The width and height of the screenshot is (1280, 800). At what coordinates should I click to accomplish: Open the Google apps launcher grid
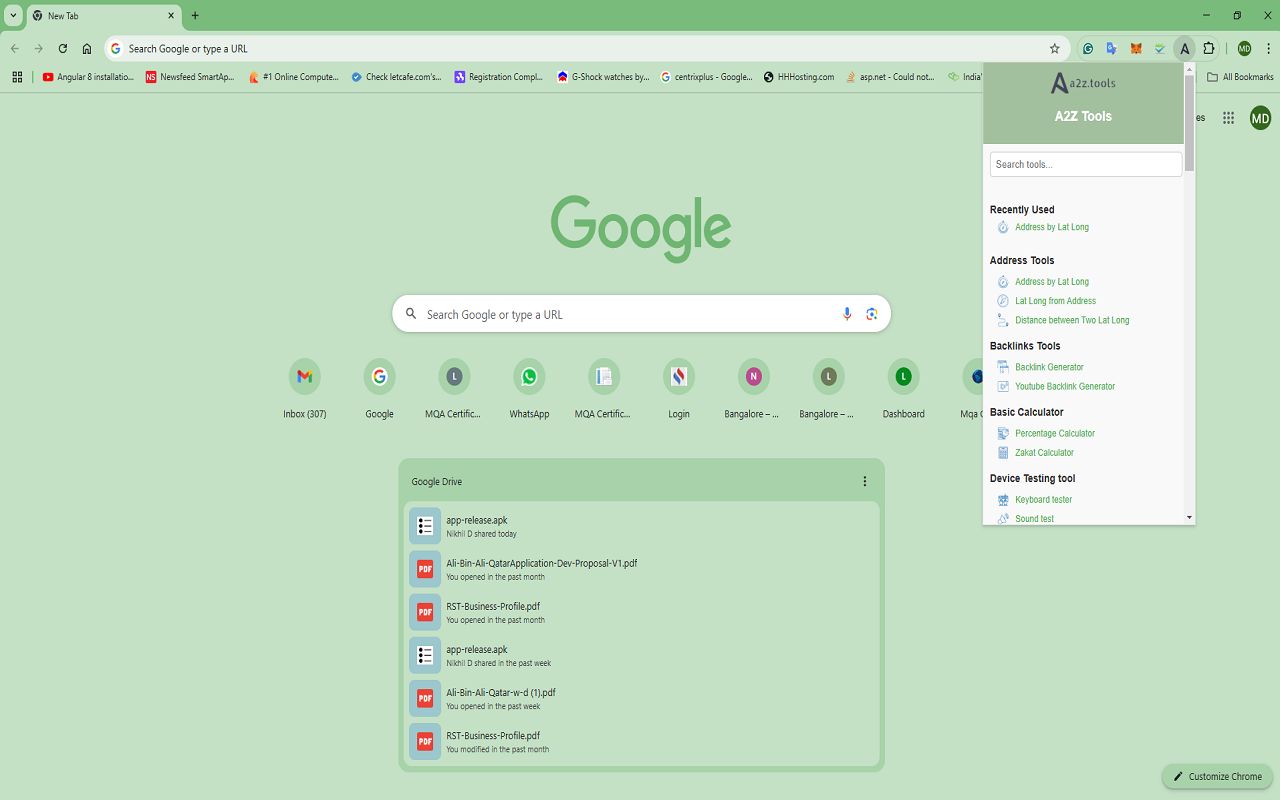[x=1228, y=117]
